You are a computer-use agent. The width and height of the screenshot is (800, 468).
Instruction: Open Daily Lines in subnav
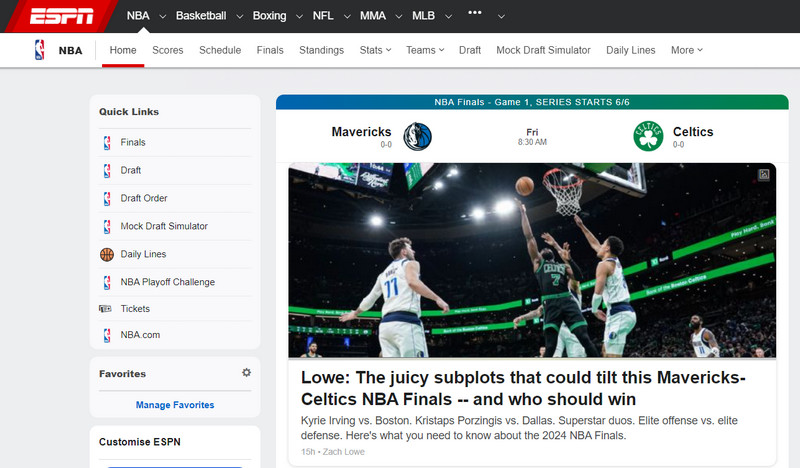click(x=631, y=50)
